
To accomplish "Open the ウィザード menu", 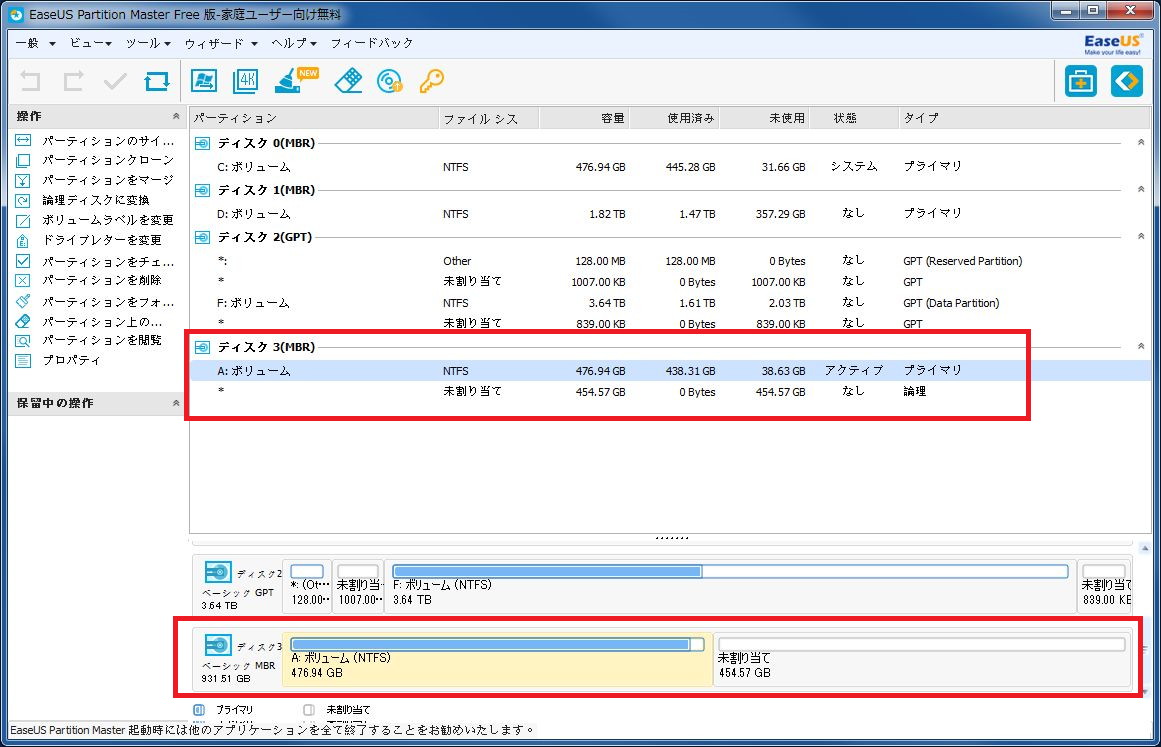I will click(221, 43).
